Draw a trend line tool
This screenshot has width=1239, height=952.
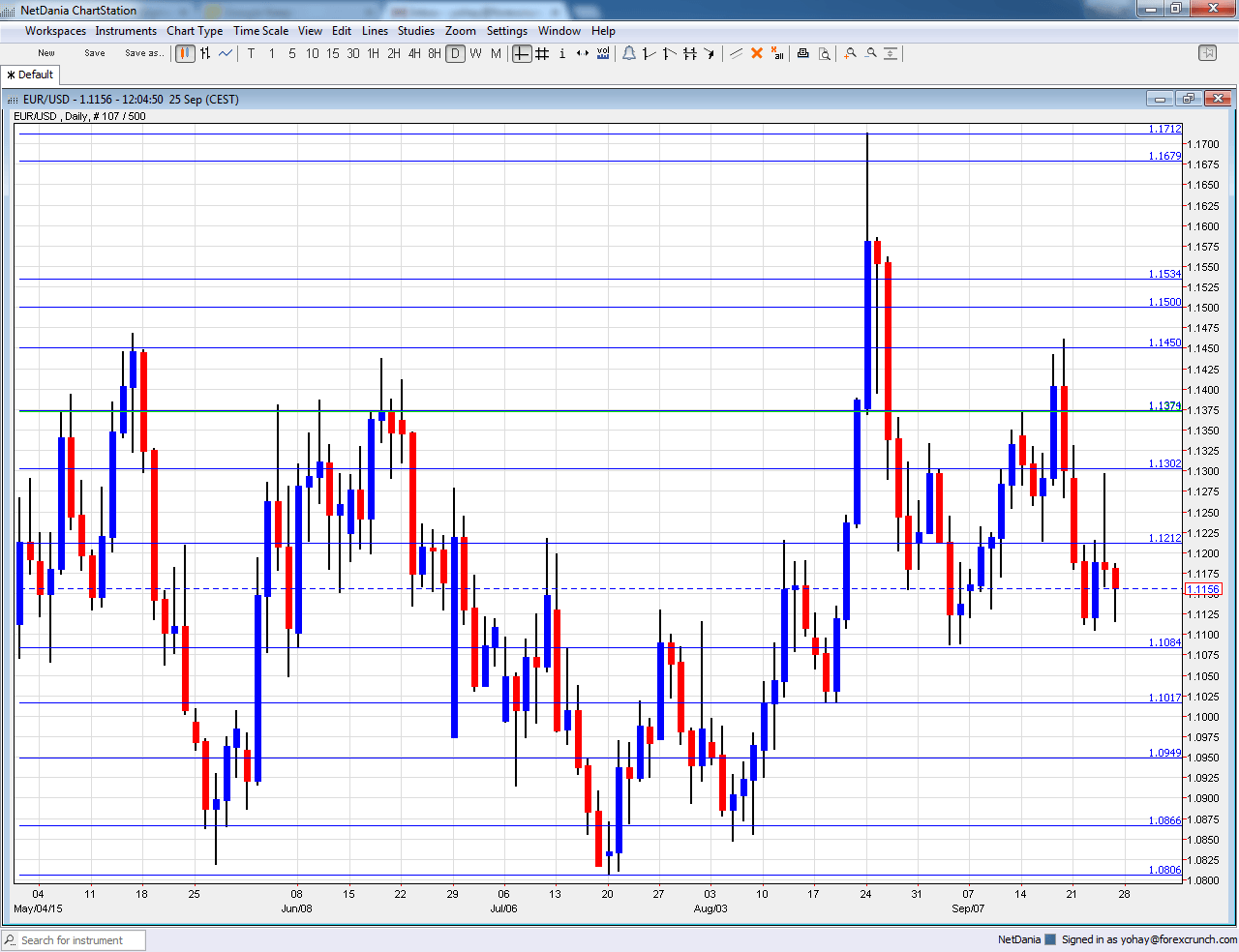pyautogui.click(x=736, y=53)
